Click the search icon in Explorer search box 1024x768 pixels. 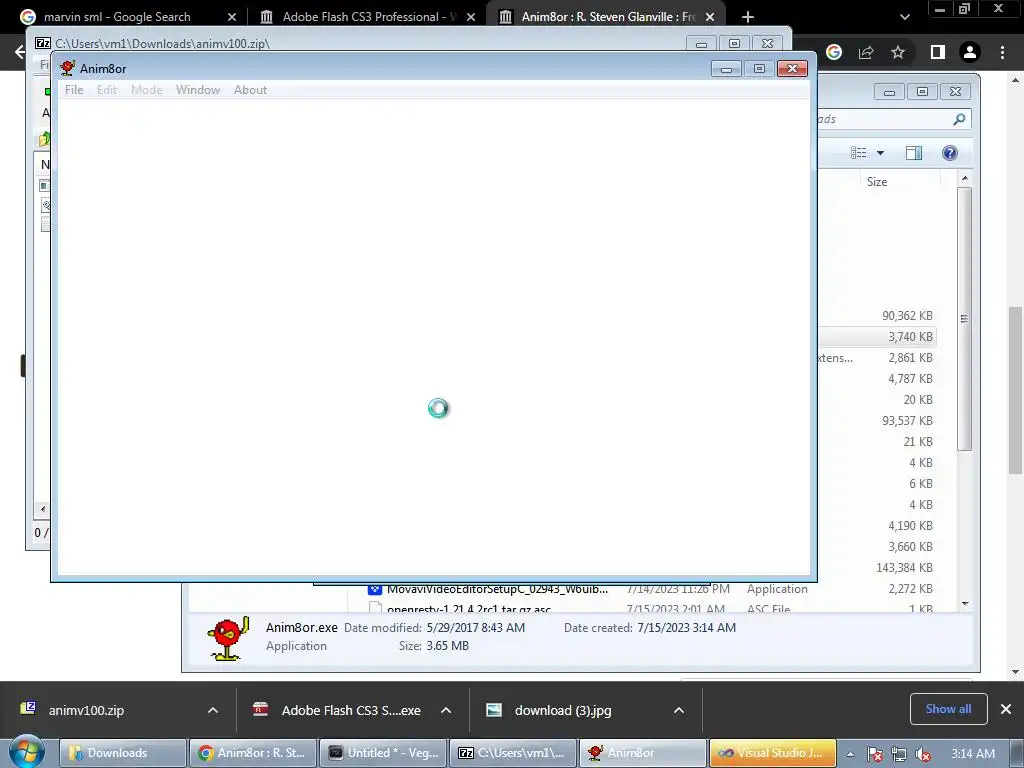coord(959,119)
